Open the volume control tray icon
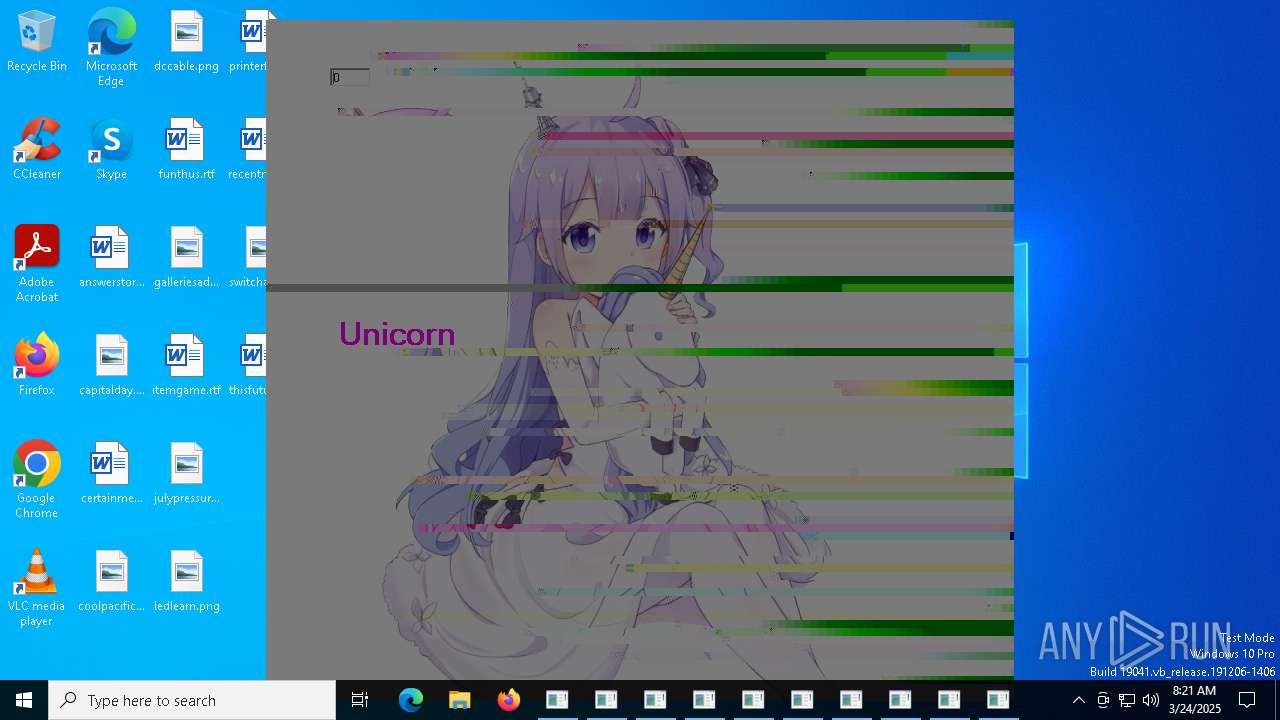This screenshot has height=720, width=1280. click(x=1151, y=700)
